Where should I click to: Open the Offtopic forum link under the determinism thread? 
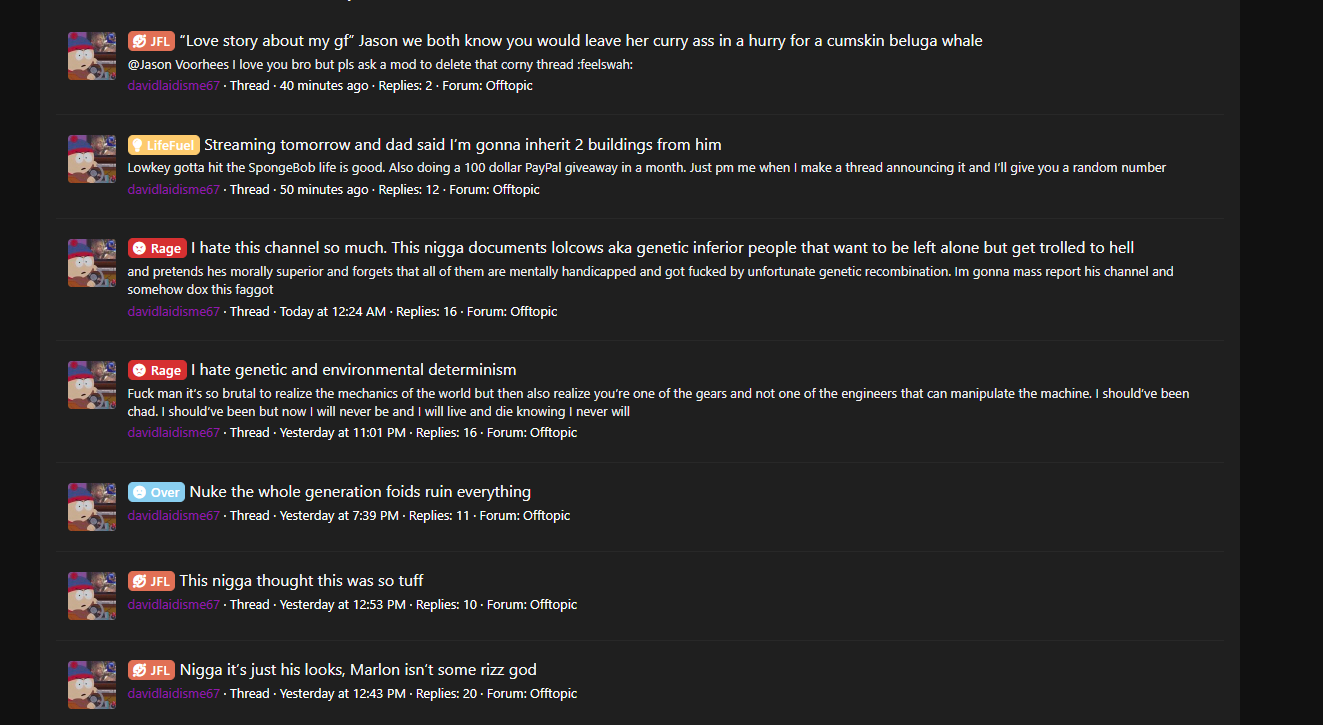[x=553, y=433]
